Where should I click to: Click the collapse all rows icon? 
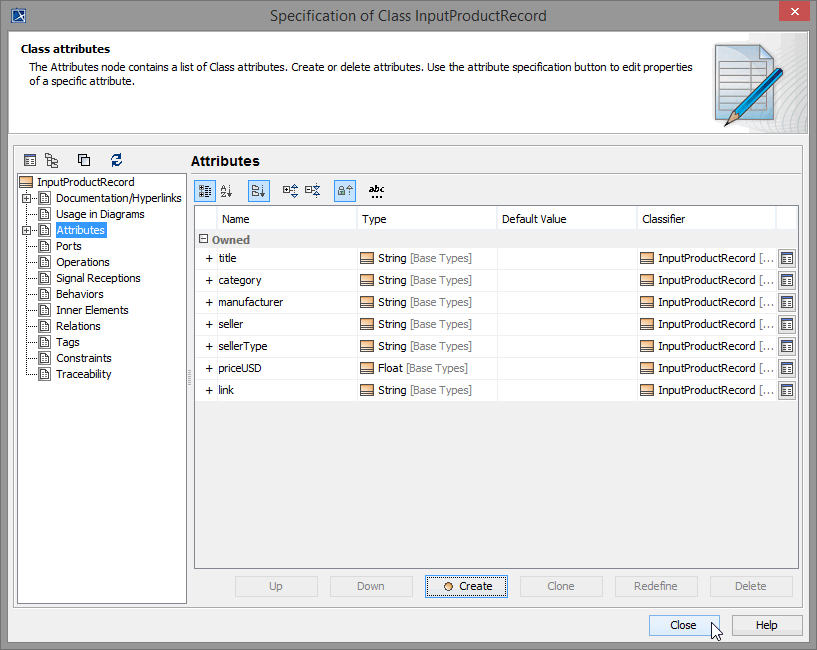coord(313,191)
